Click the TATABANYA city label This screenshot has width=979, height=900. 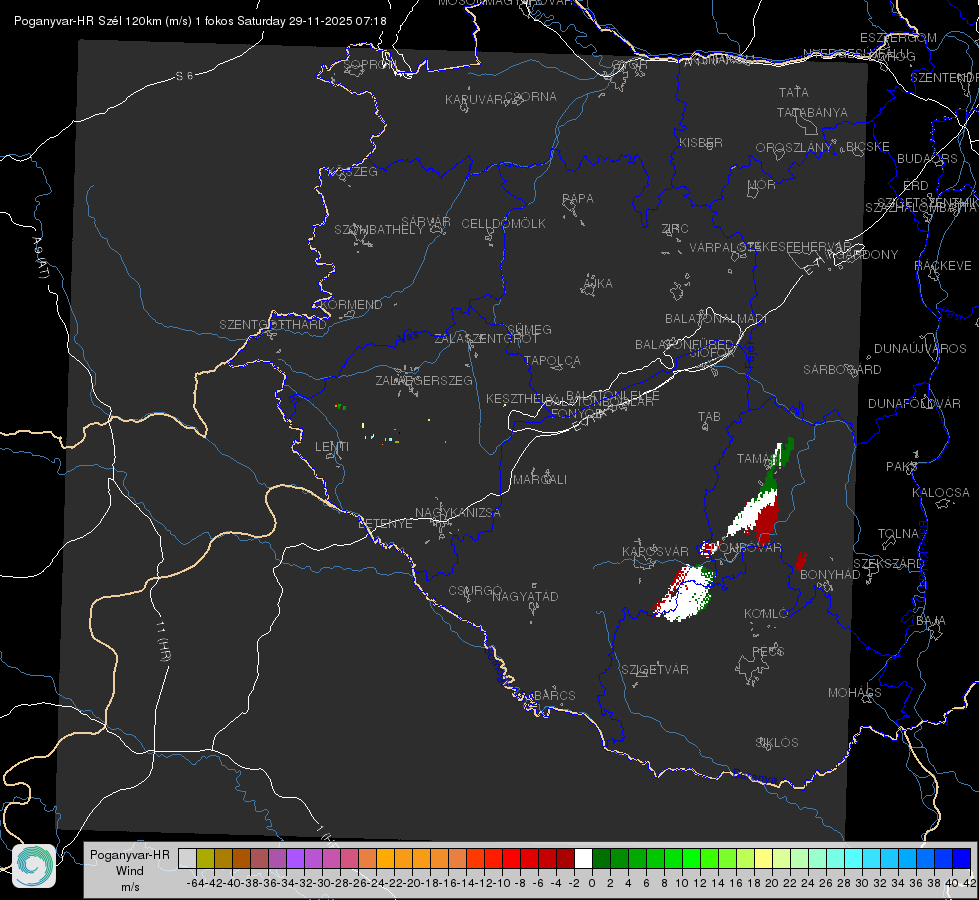812,112
